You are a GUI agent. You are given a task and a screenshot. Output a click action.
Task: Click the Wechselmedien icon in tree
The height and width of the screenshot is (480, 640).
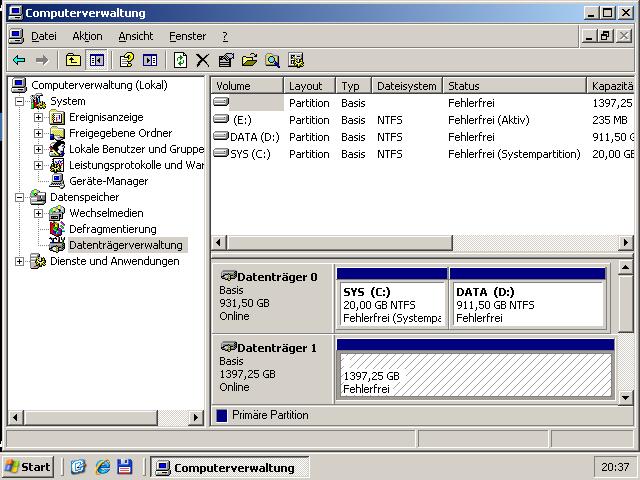pyautogui.click(x=57, y=213)
